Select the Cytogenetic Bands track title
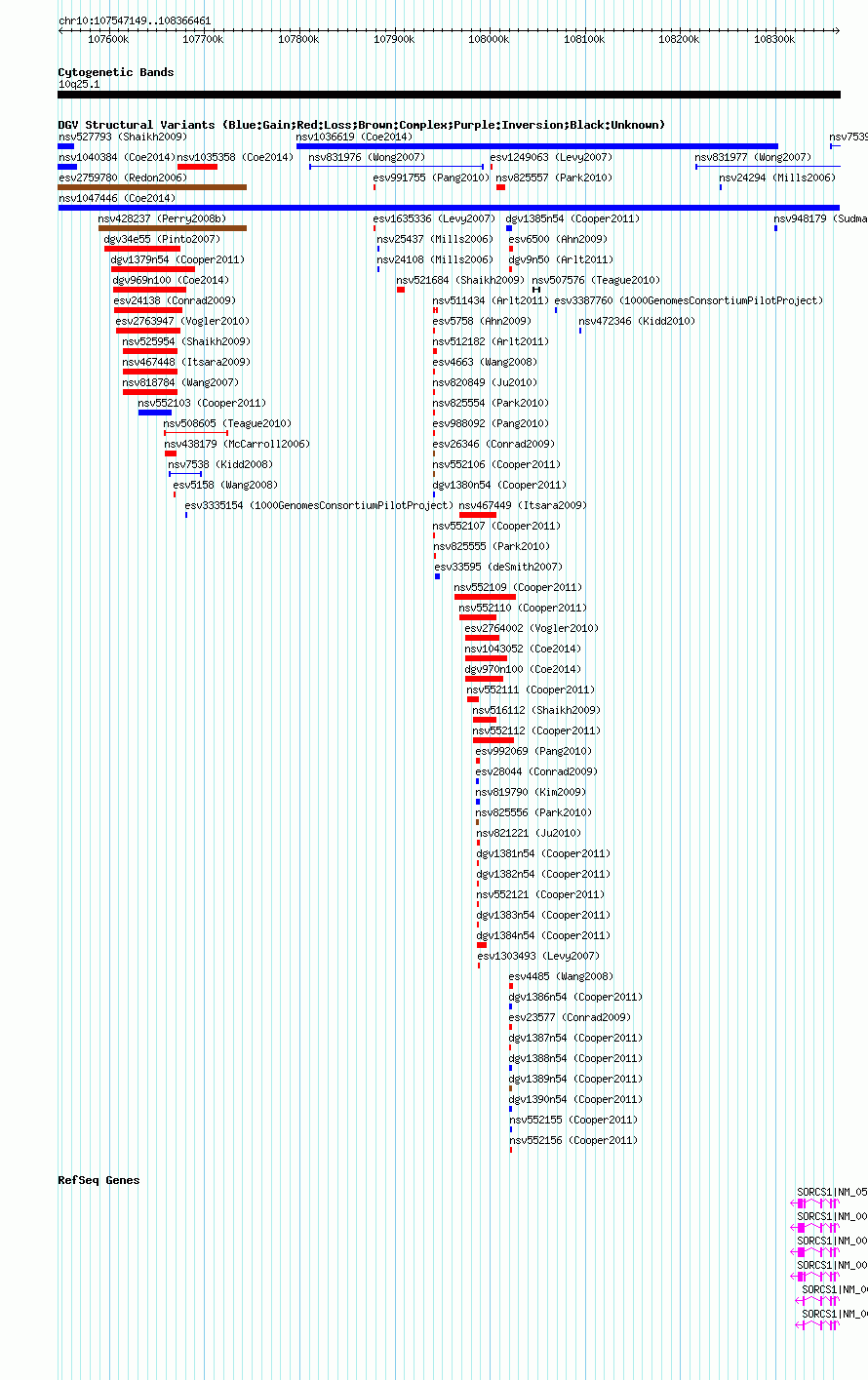Image resolution: width=868 pixels, height=1380 pixels. pos(116,72)
